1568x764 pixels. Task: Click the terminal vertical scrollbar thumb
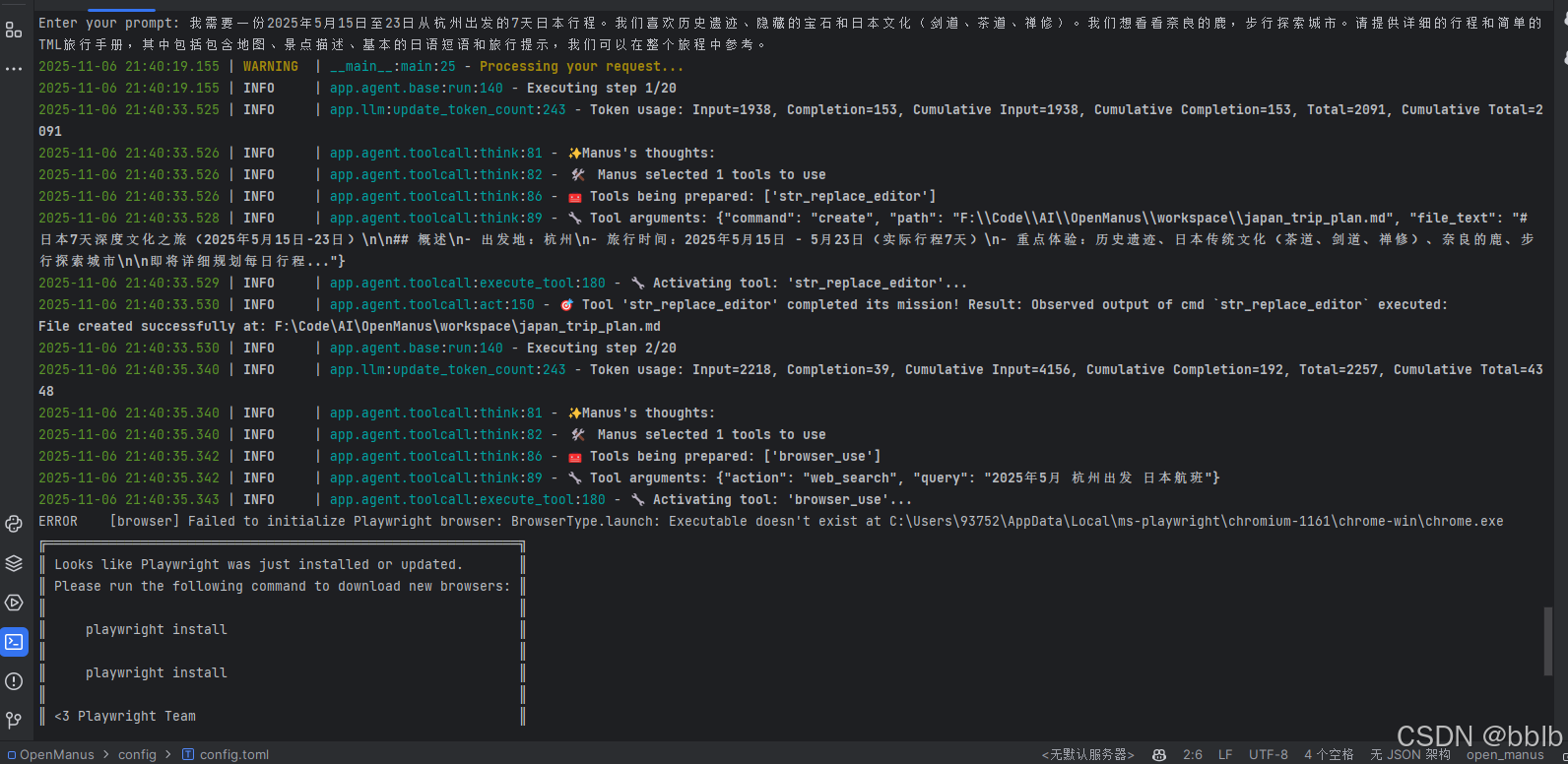click(x=1548, y=641)
